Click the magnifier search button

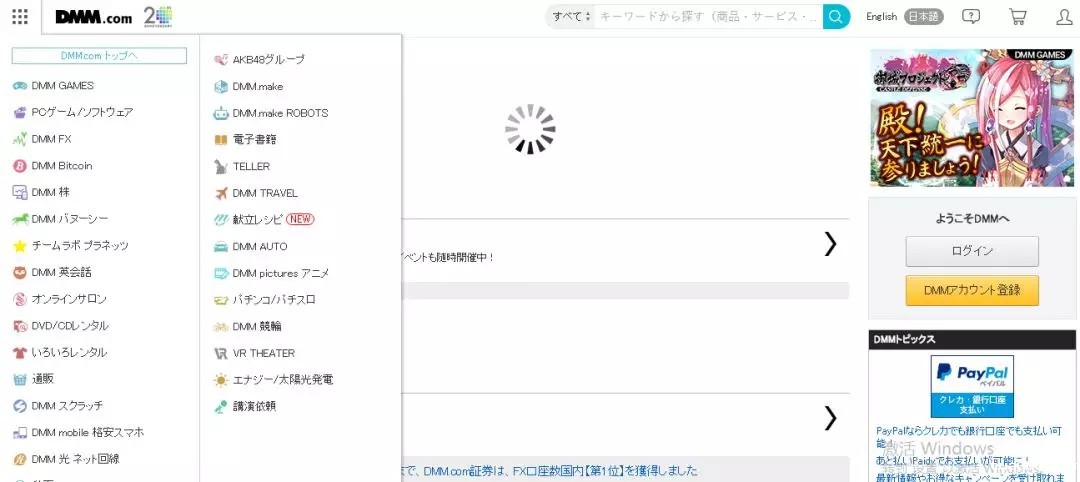[x=836, y=17]
